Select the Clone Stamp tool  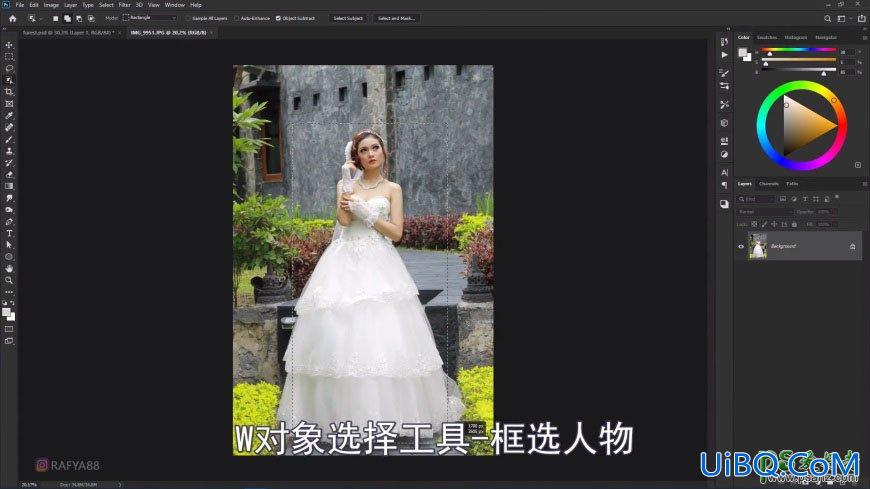click(9, 151)
